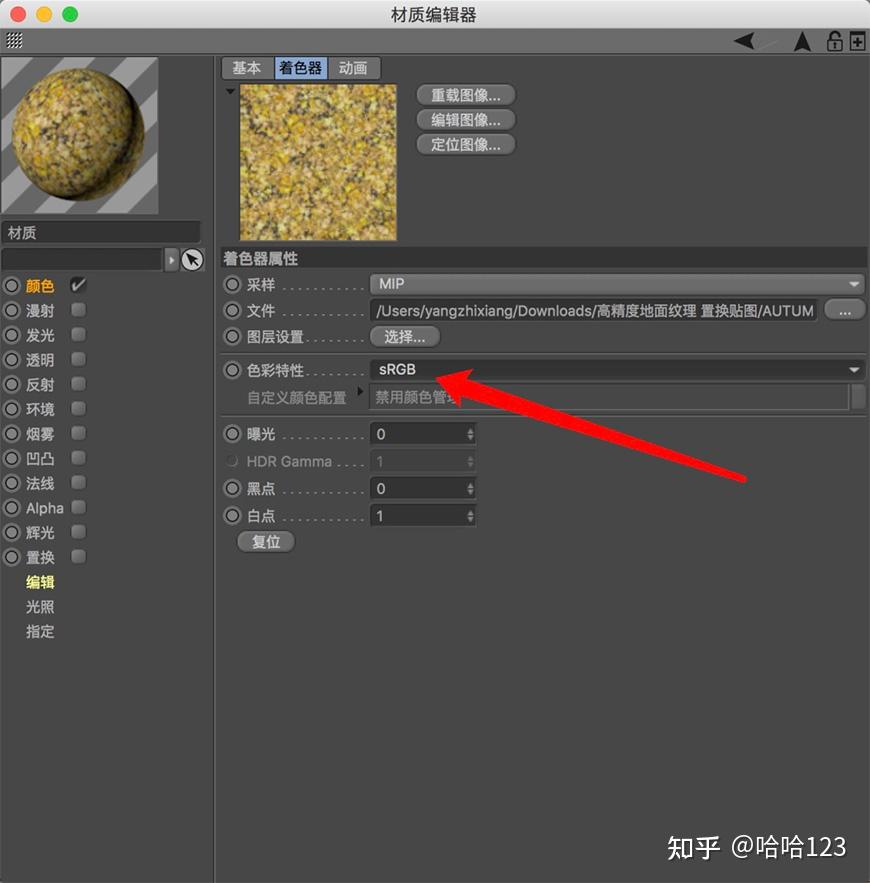The image size is (870, 883).
Task: Click the plus icon at top-right corner
Action: point(856,40)
